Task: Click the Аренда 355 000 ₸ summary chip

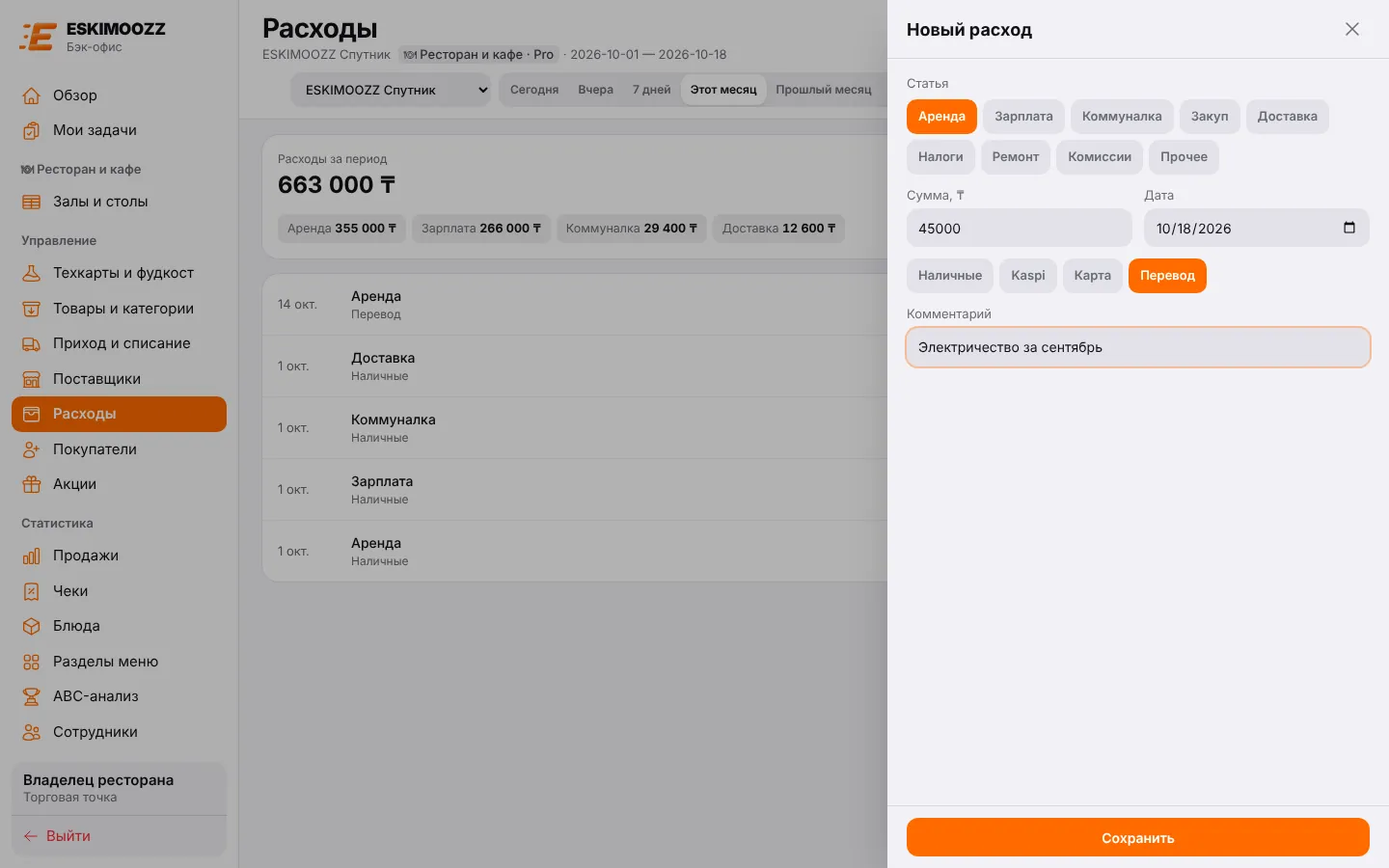Action: (x=341, y=229)
